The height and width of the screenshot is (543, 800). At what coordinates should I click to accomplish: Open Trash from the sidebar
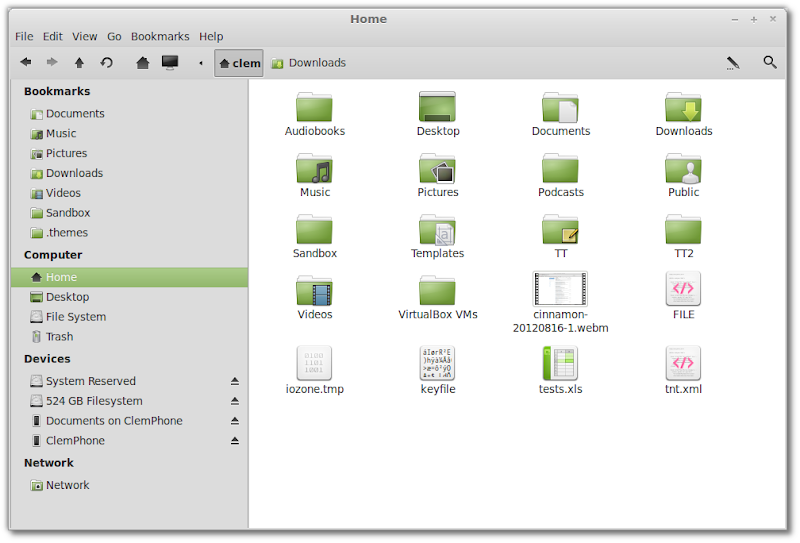[x=59, y=337]
